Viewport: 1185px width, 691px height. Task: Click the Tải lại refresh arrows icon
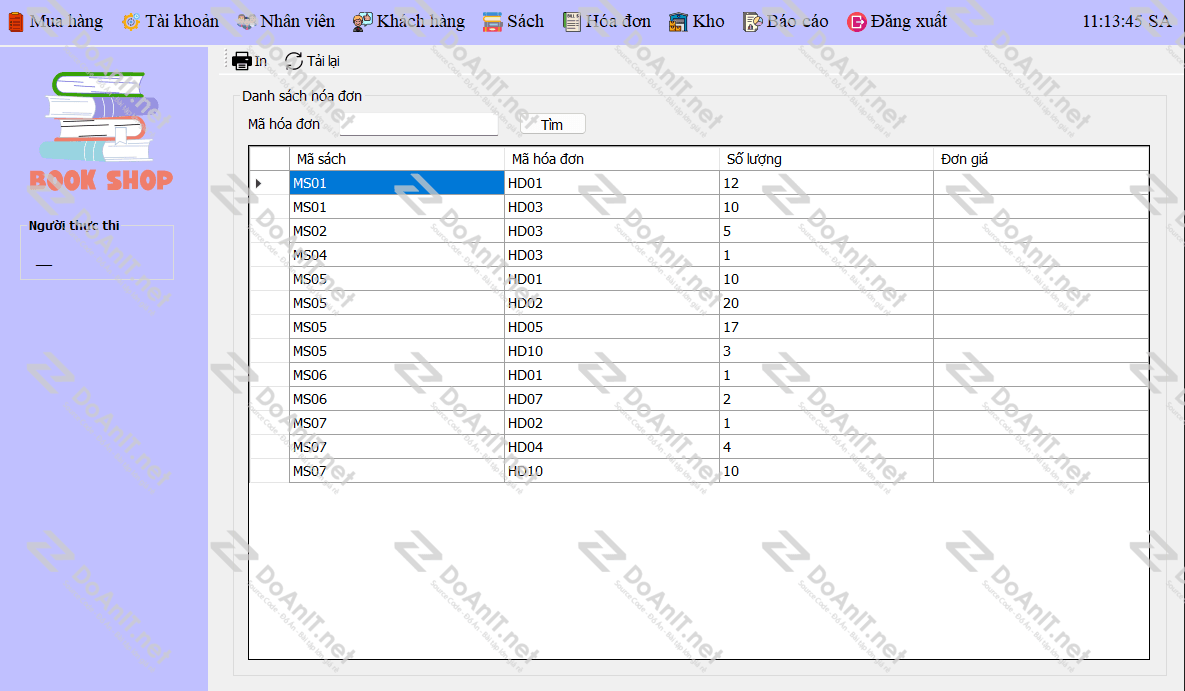[293, 61]
